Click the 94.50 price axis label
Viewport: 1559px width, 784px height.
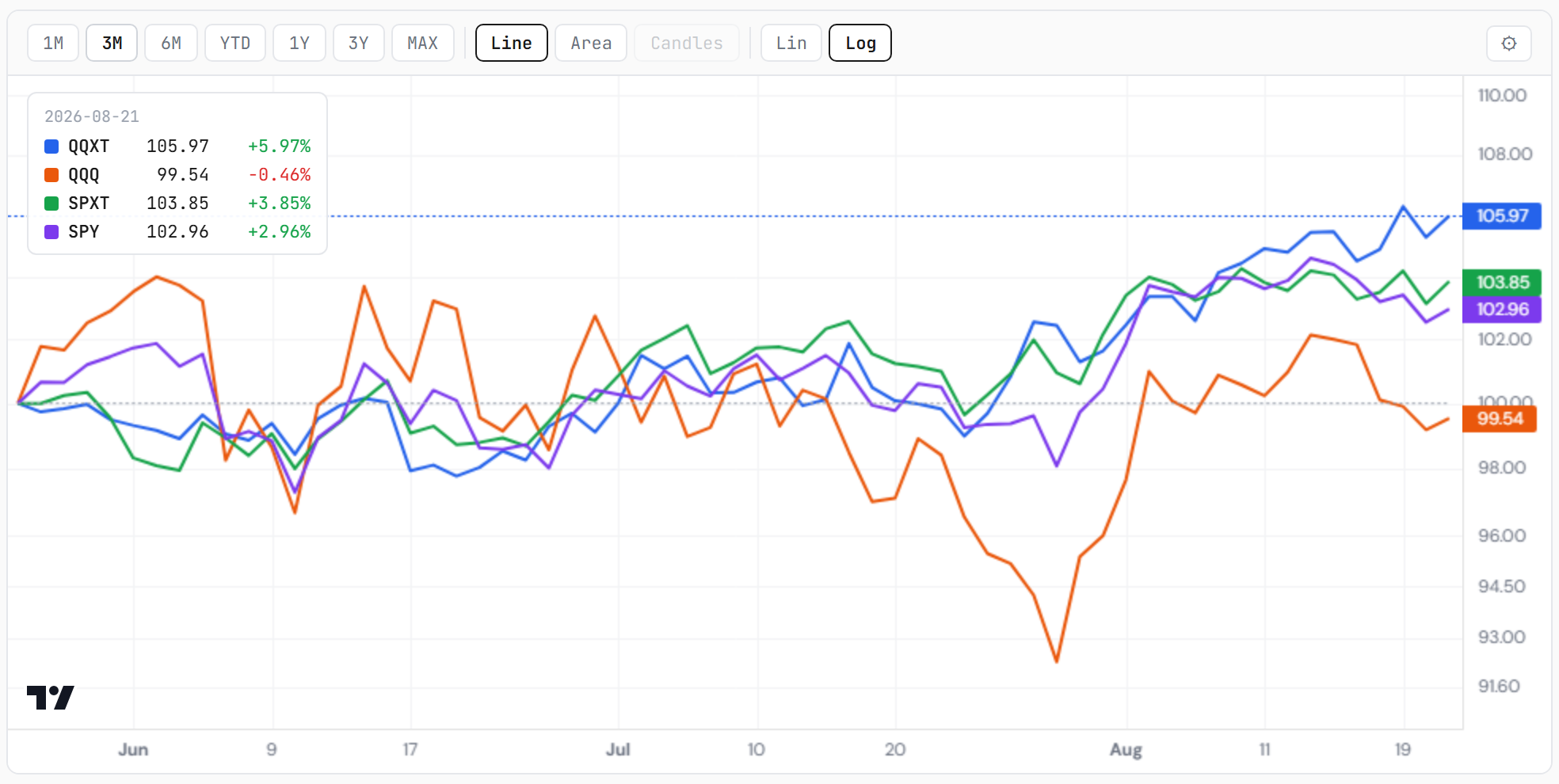click(1502, 587)
